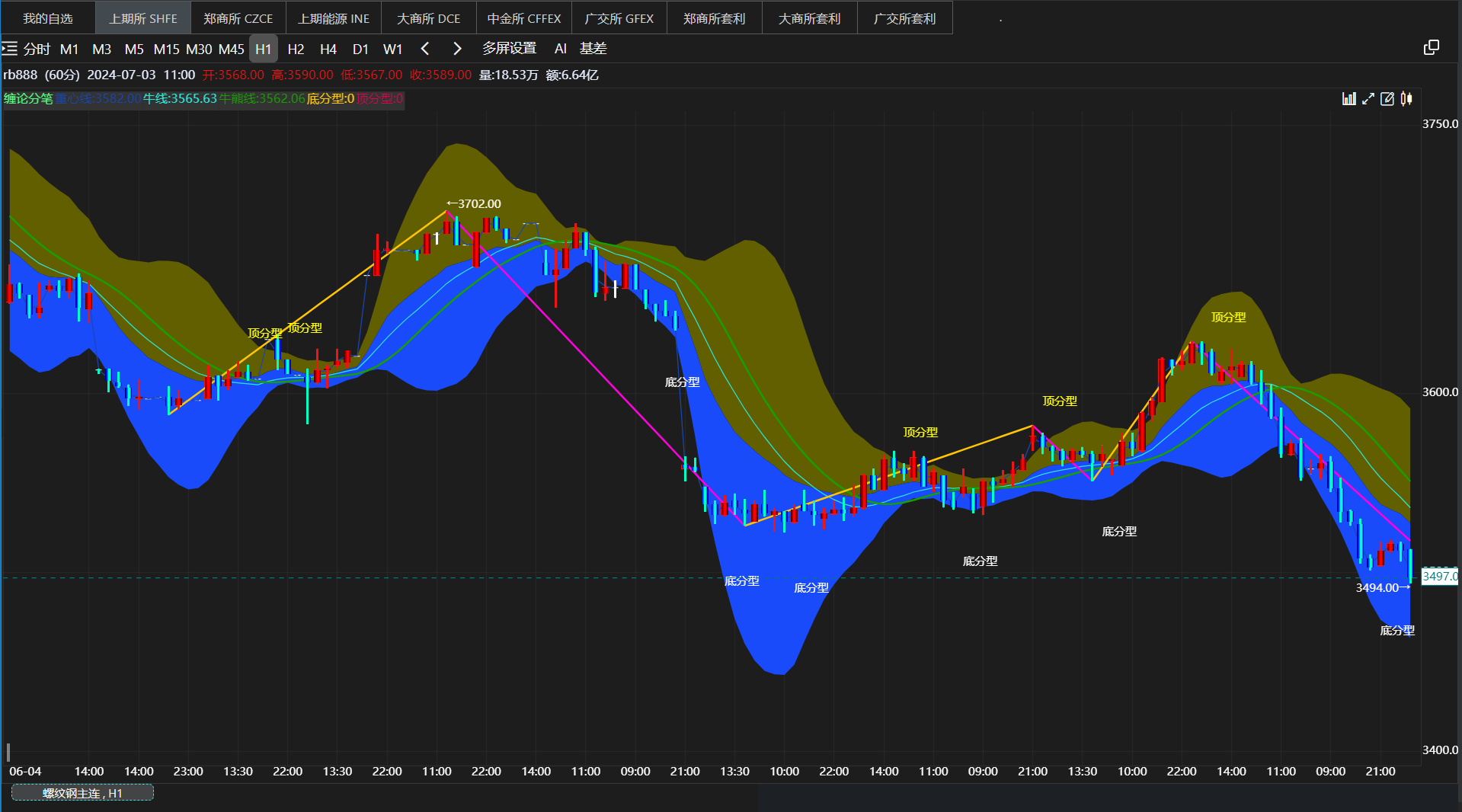Click 底分型 label at chart bottom-right

pos(1397,631)
